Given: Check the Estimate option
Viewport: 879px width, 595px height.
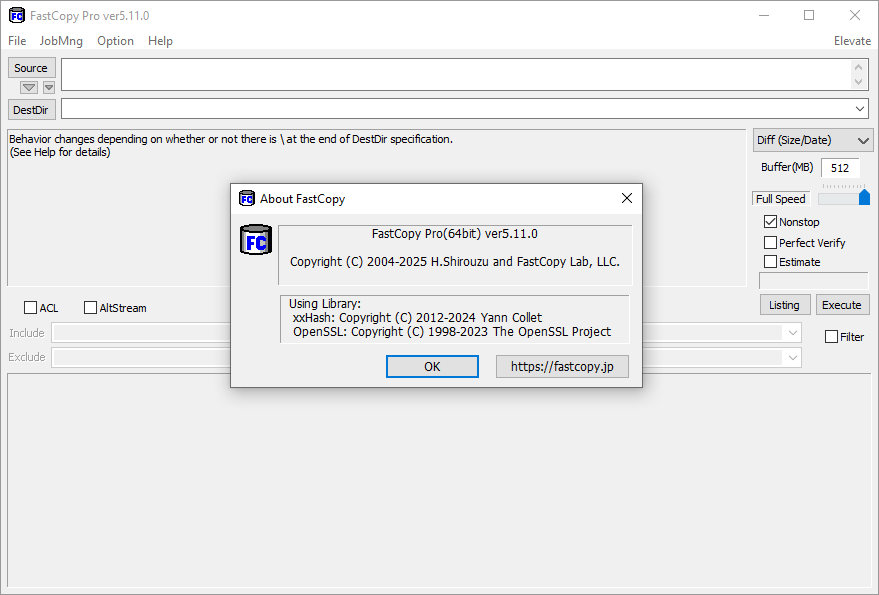Looking at the screenshot, I should click(770, 262).
